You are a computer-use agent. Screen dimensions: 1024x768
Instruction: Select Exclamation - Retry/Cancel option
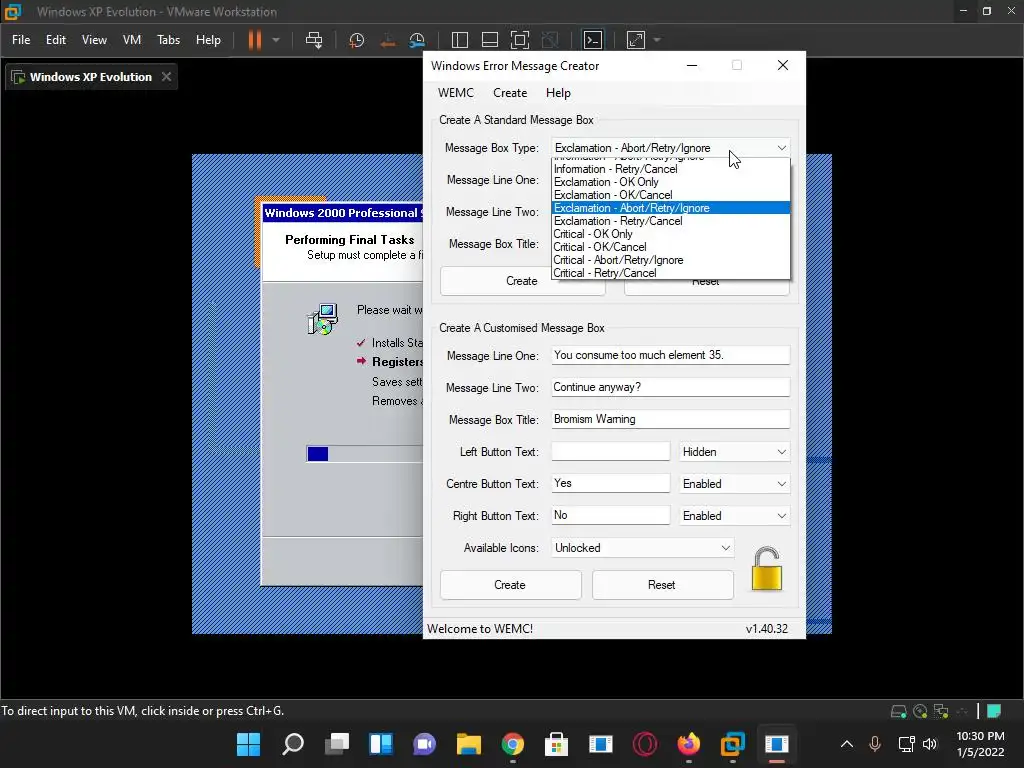coord(671,221)
